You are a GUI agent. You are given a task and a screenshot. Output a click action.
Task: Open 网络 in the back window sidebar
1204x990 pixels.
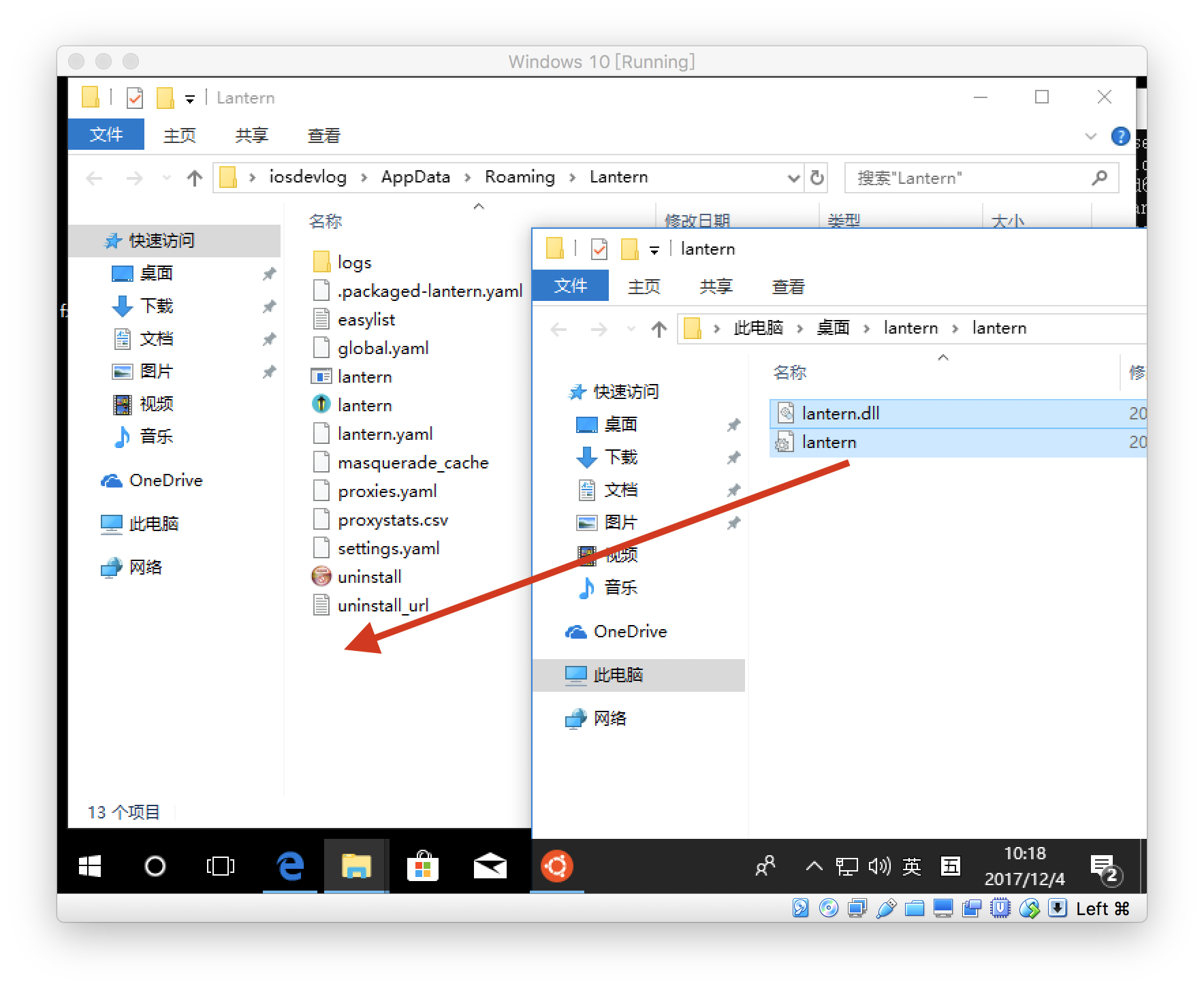146,567
